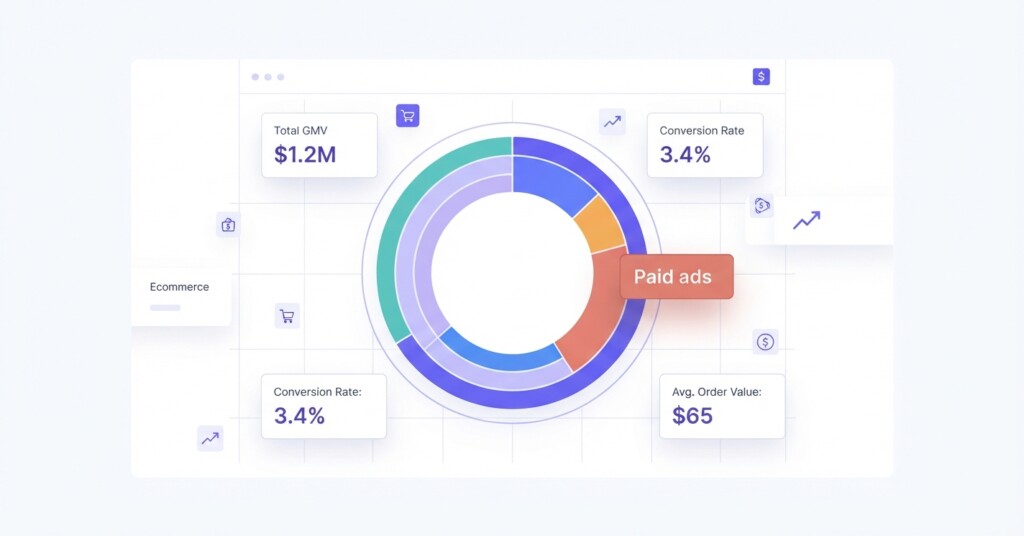Click the light shopping cart icon near Ecommerce card

(x=287, y=317)
